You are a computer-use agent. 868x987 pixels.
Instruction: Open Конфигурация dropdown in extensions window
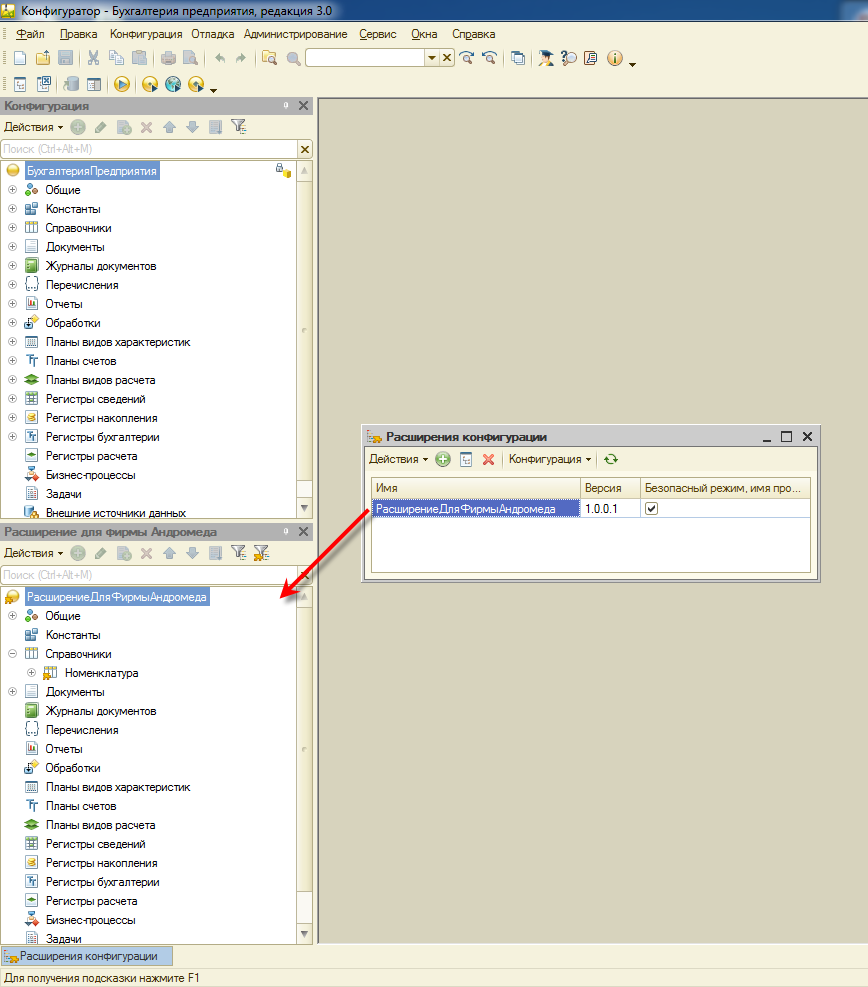point(550,460)
